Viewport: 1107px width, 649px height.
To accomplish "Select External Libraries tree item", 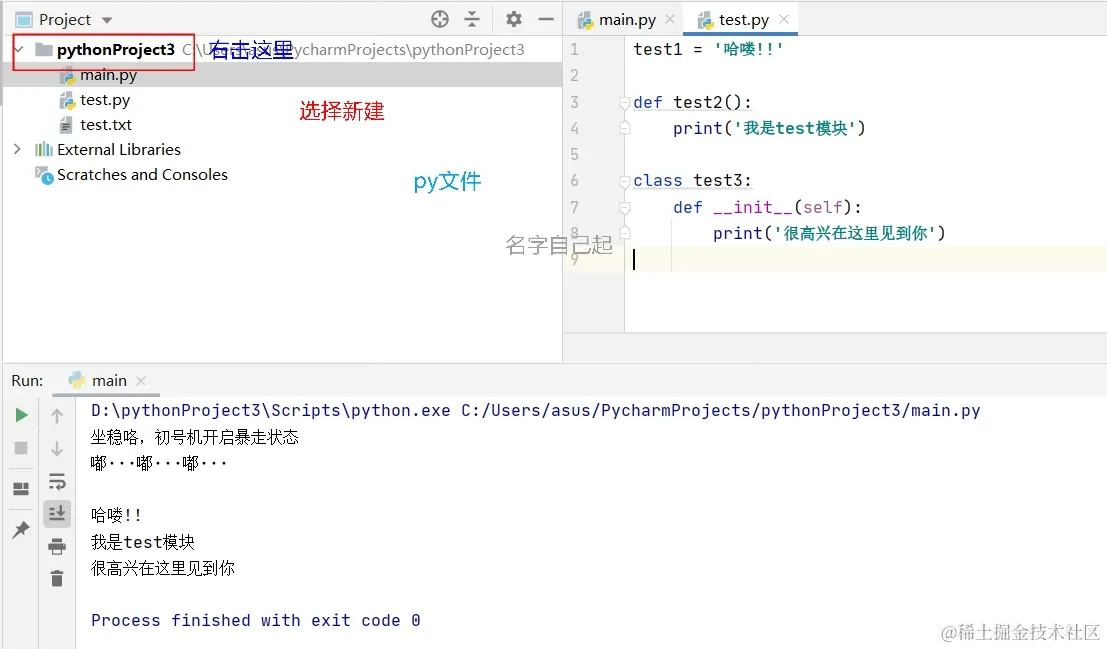I will tap(119, 149).
